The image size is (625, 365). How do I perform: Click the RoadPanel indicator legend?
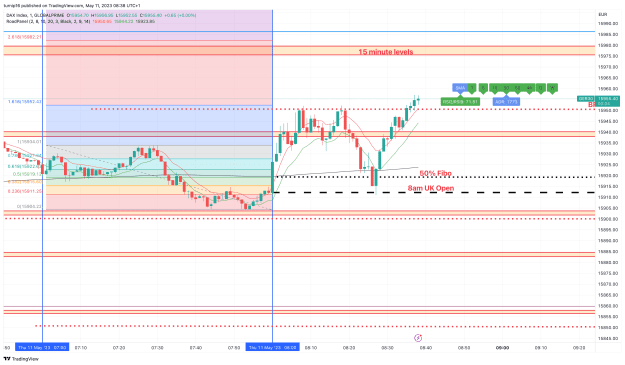coord(48,21)
